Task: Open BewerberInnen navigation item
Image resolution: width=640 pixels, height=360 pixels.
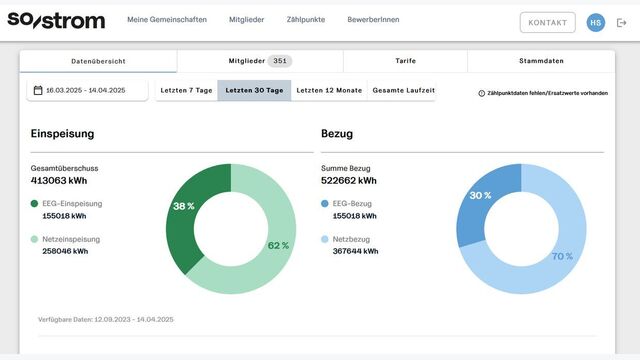Action: (x=373, y=20)
